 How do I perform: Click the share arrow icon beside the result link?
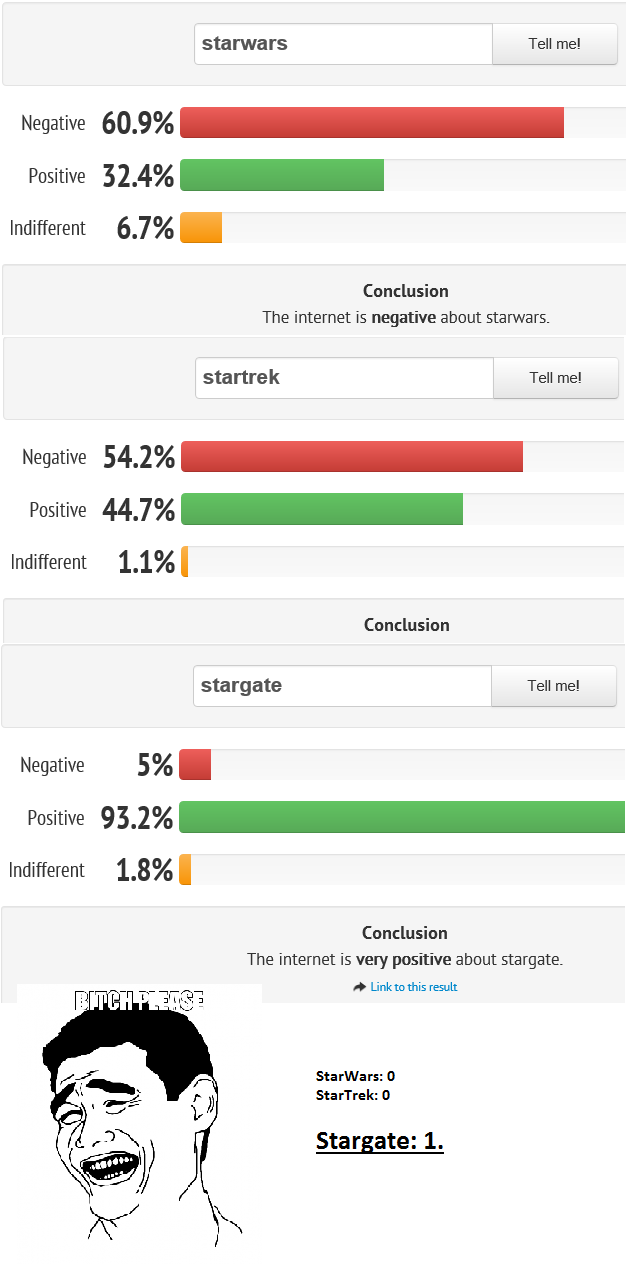click(360, 987)
